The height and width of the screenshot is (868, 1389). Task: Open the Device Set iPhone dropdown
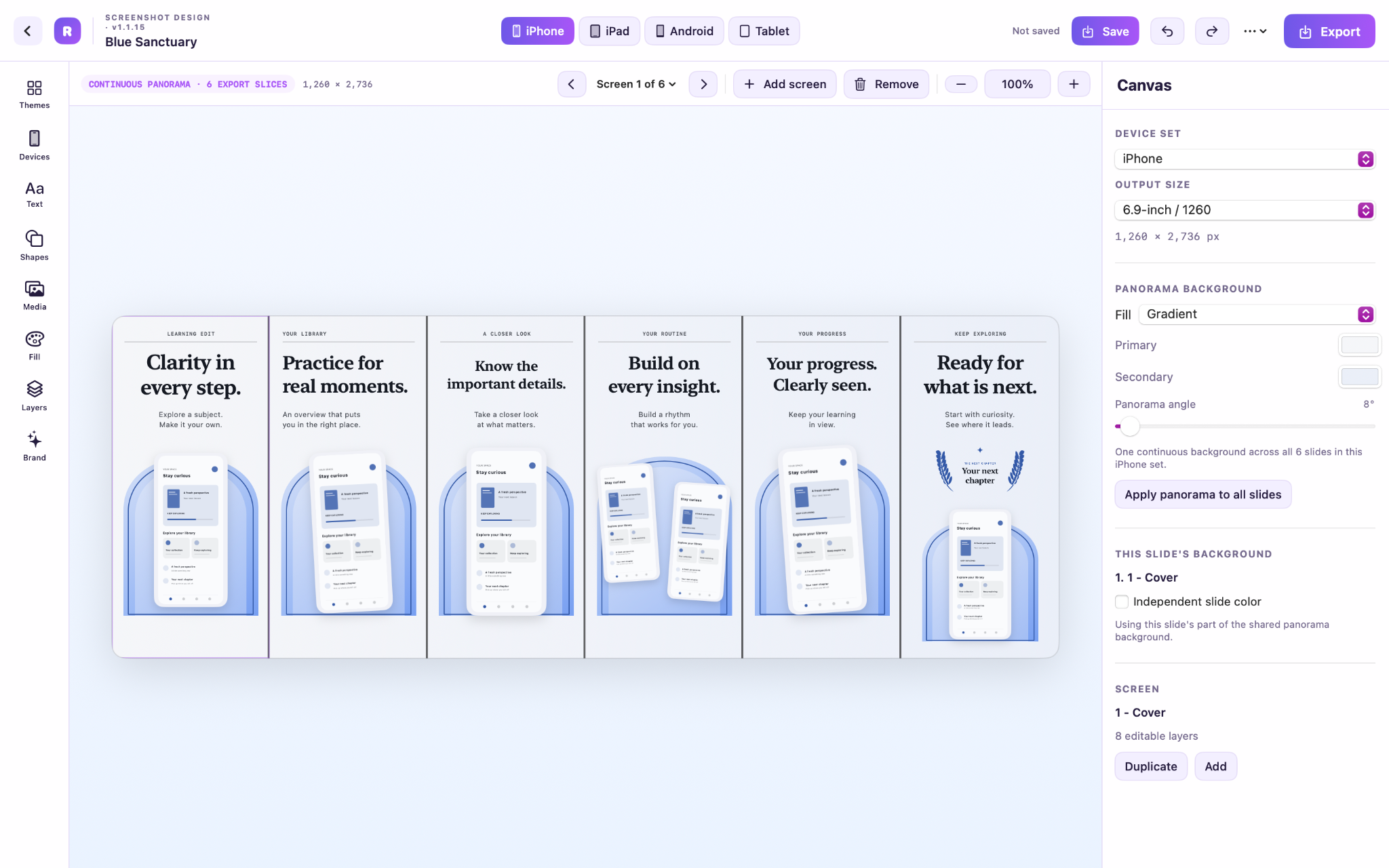(x=1245, y=159)
